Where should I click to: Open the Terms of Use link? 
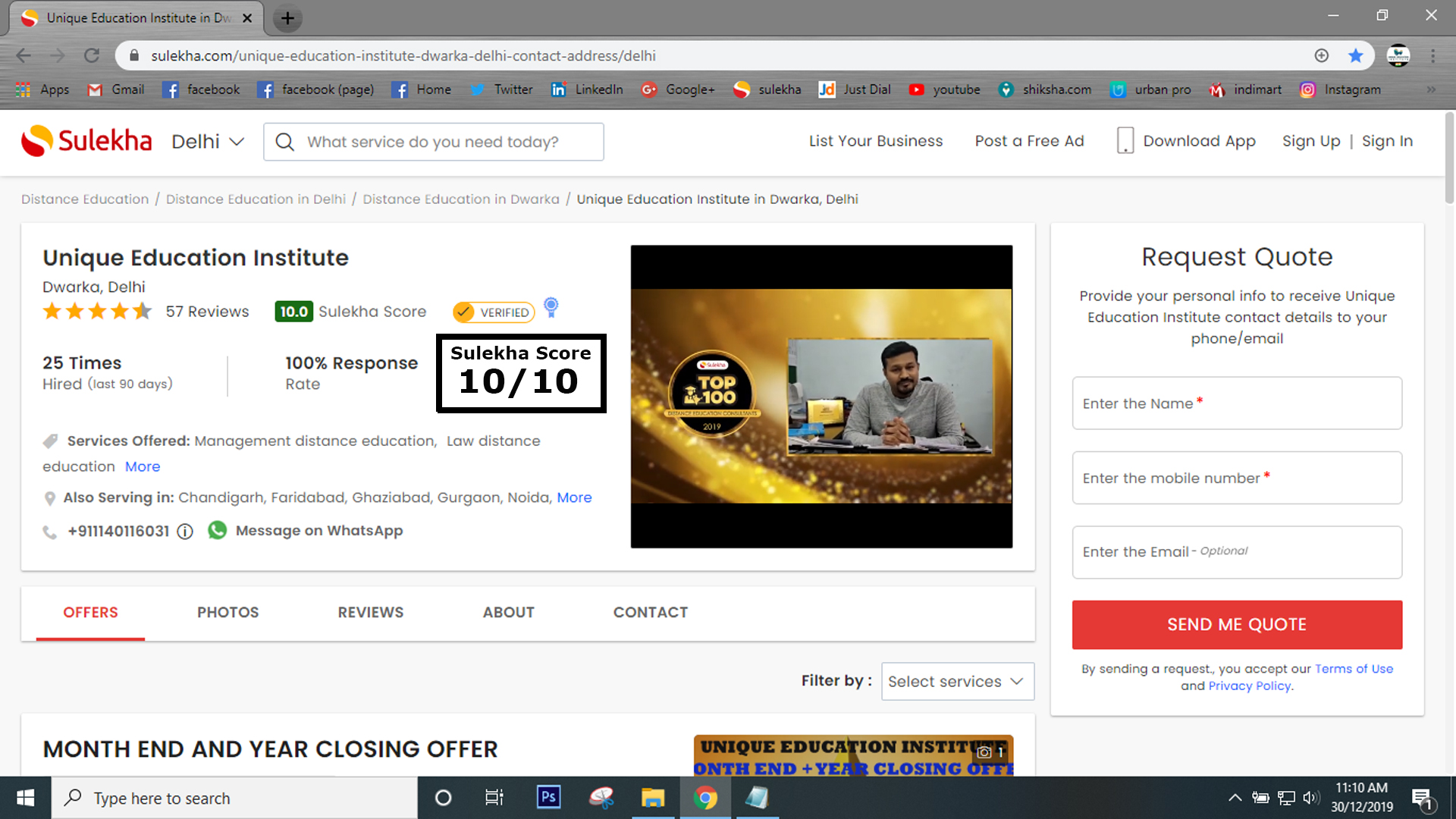1354,669
